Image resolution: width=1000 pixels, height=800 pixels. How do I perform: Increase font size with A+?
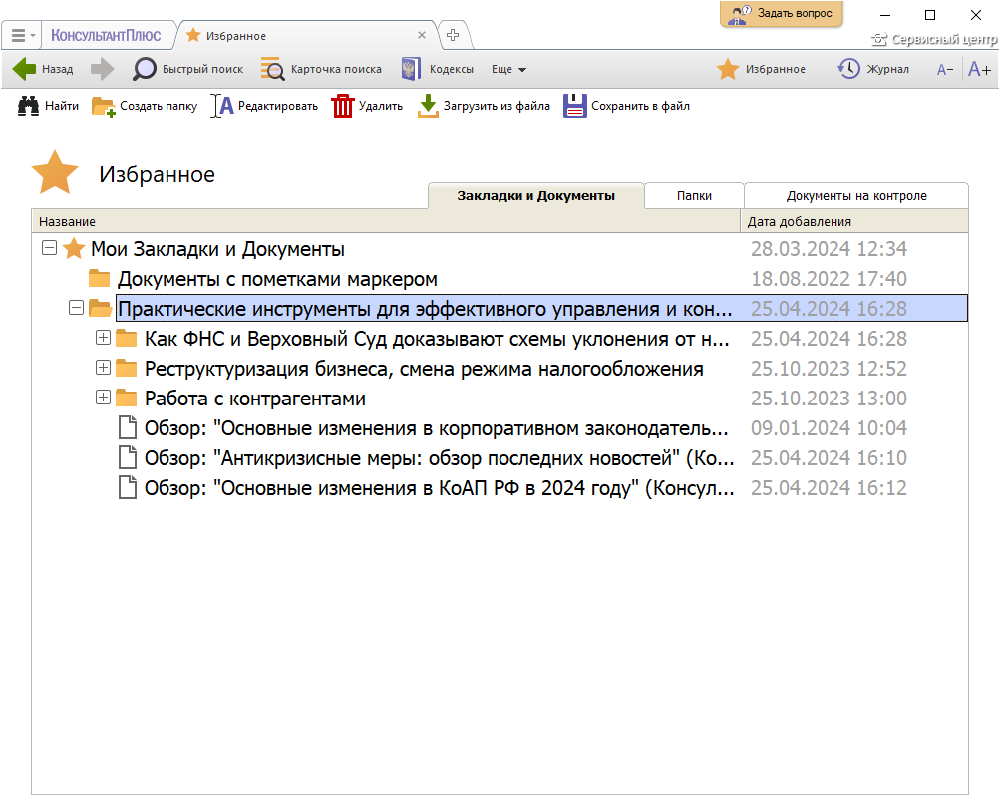tap(980, 69)
